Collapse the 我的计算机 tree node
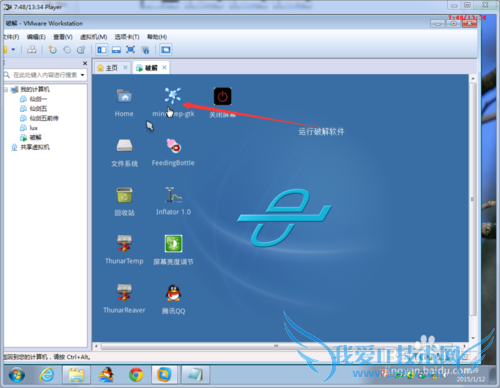Image resolution: width=500 pixels, height=388 pixels. (x=6, y=89)
